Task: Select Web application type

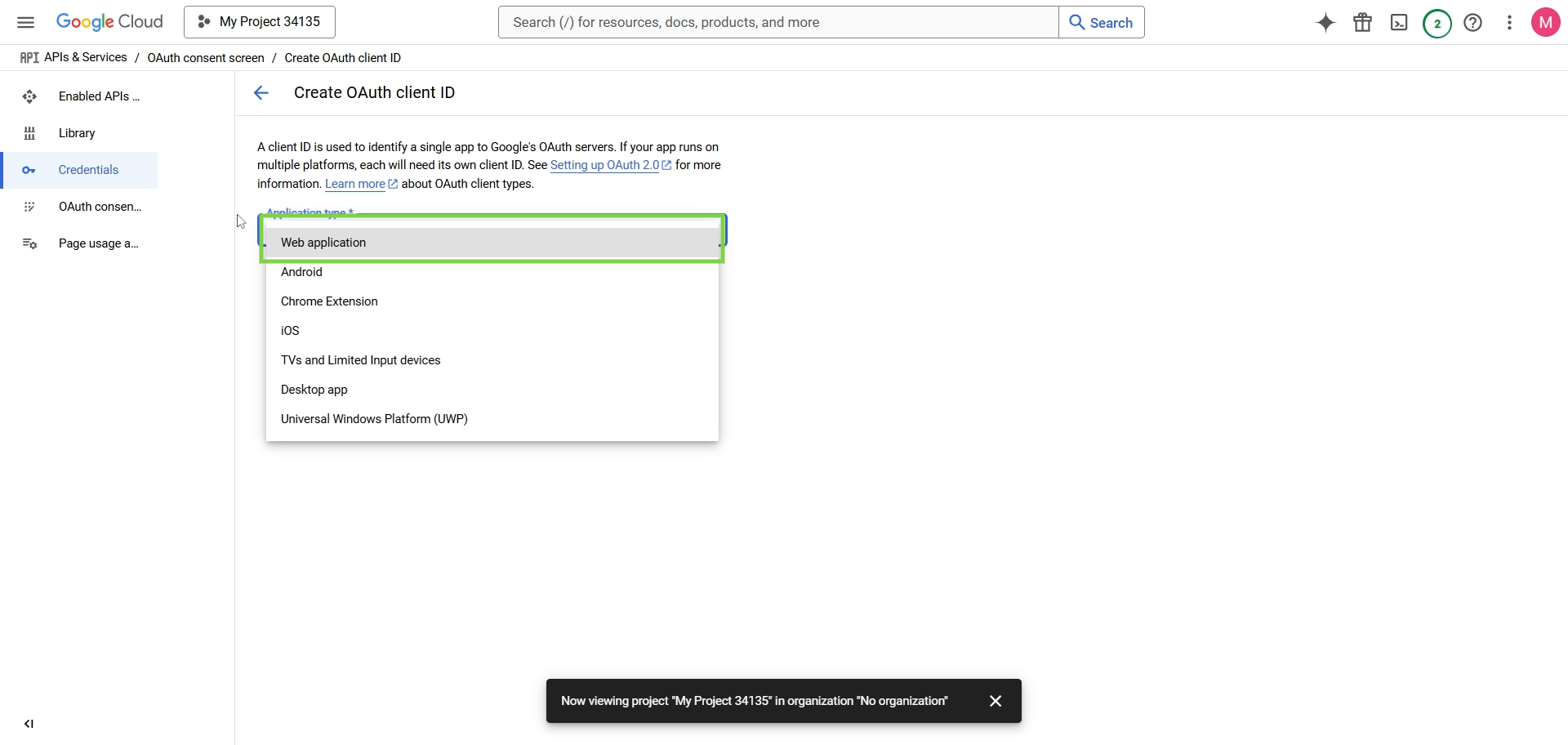Action: (492, 243)
